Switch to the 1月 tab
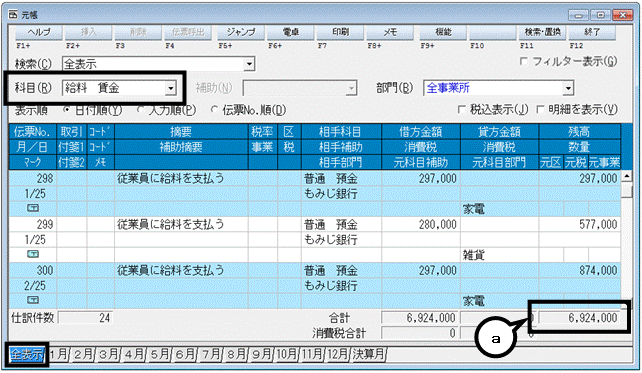Image resolution: width=642 pixels, height=373 pixels. coord(59,355)
